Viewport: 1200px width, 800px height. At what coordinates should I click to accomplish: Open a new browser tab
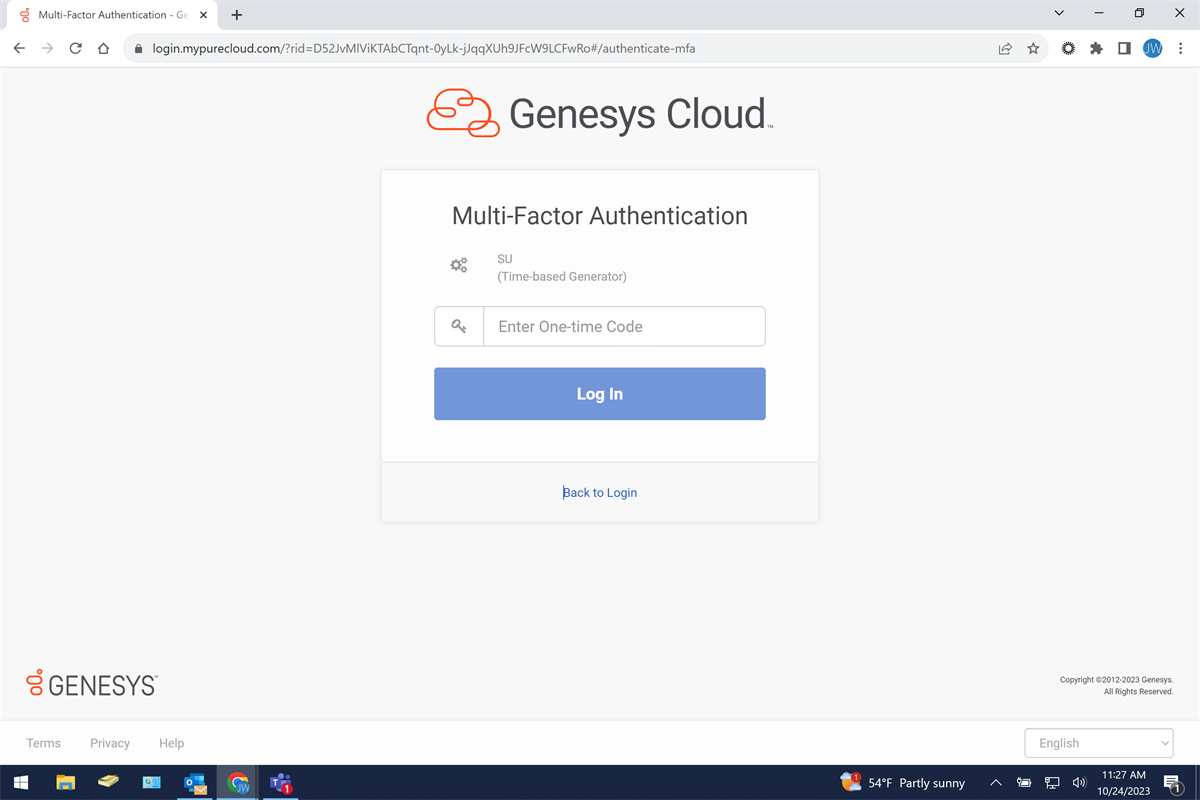[x=236, y=14]
